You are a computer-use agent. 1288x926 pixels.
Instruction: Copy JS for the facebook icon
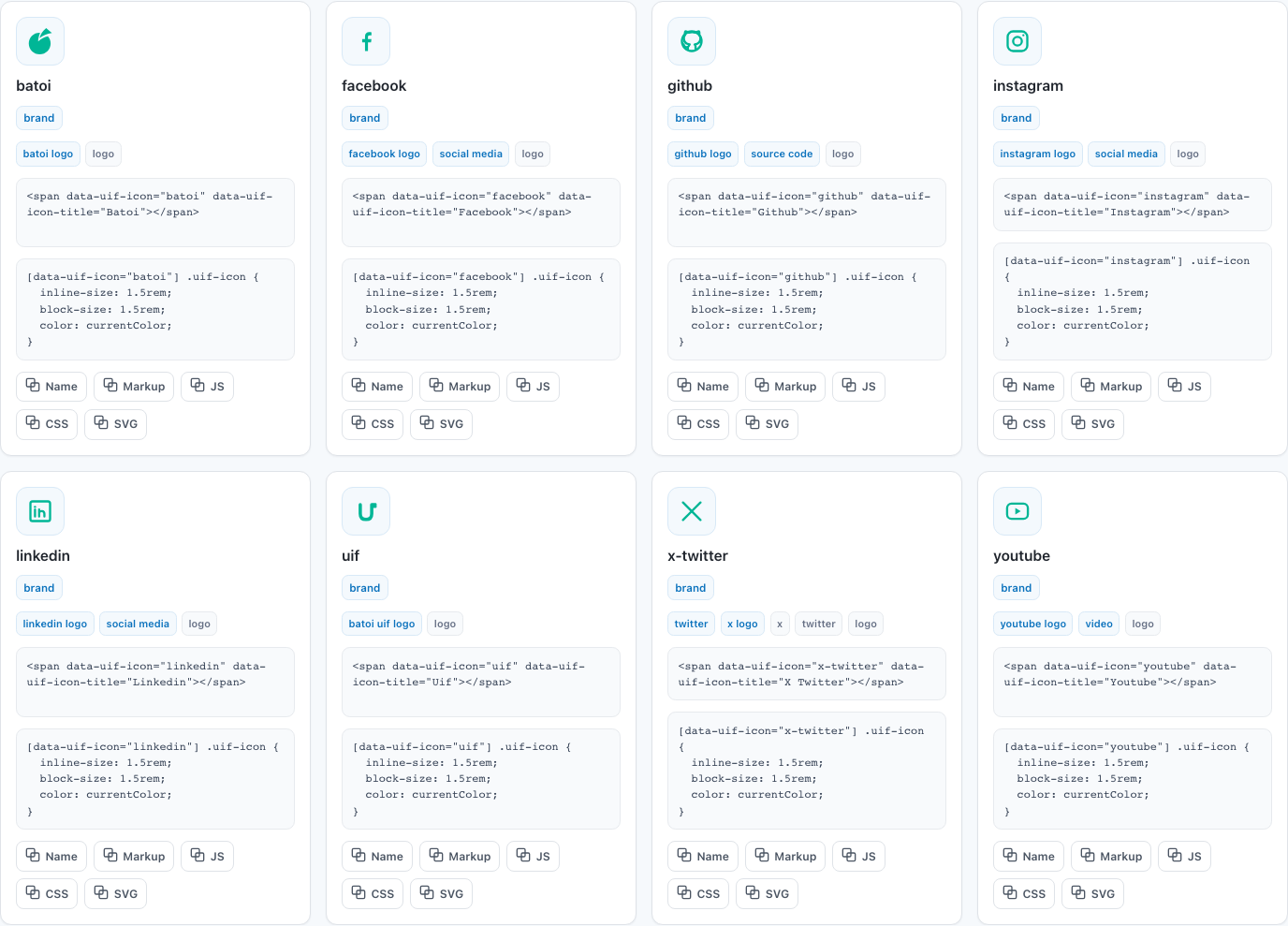tap(533, 387)
